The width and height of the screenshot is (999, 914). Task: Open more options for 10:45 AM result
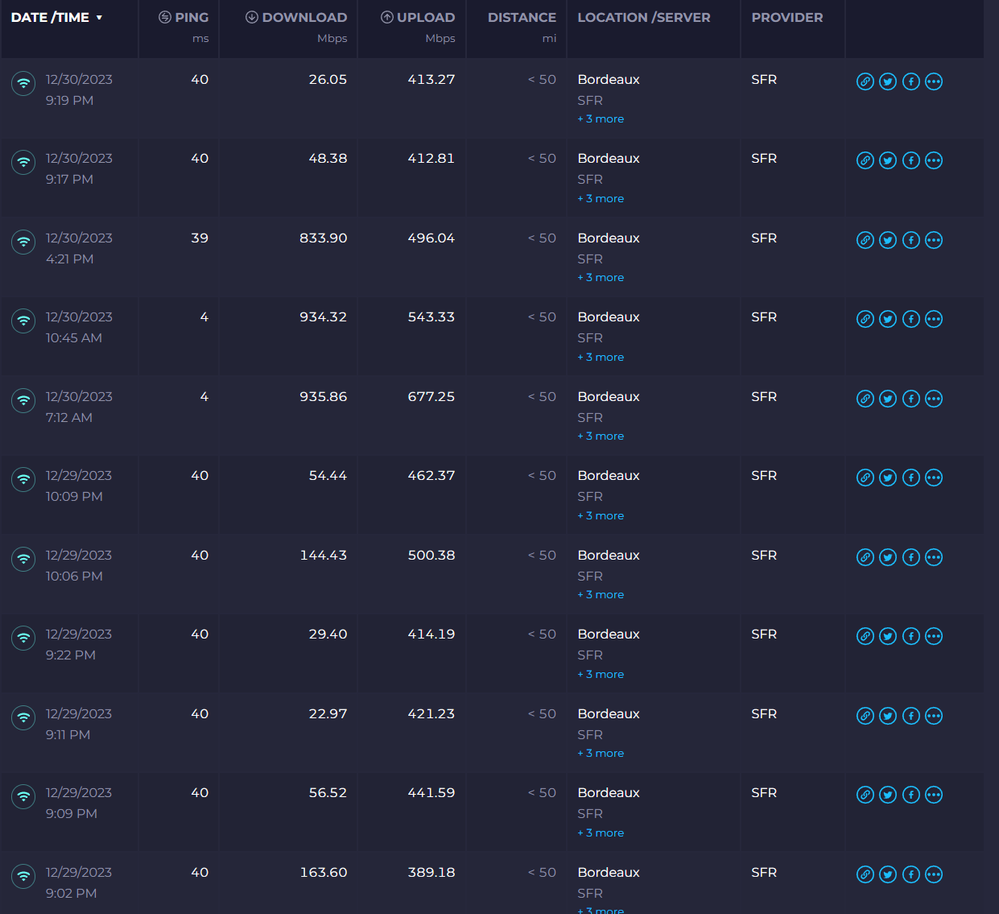click(x=934, y=319)
